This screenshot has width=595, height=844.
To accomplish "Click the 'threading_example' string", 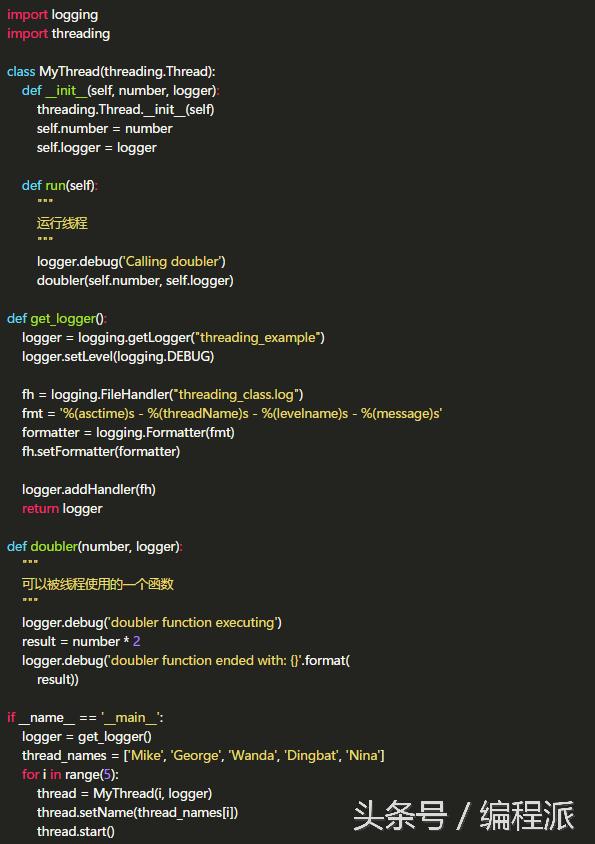I will coord(257,337).
